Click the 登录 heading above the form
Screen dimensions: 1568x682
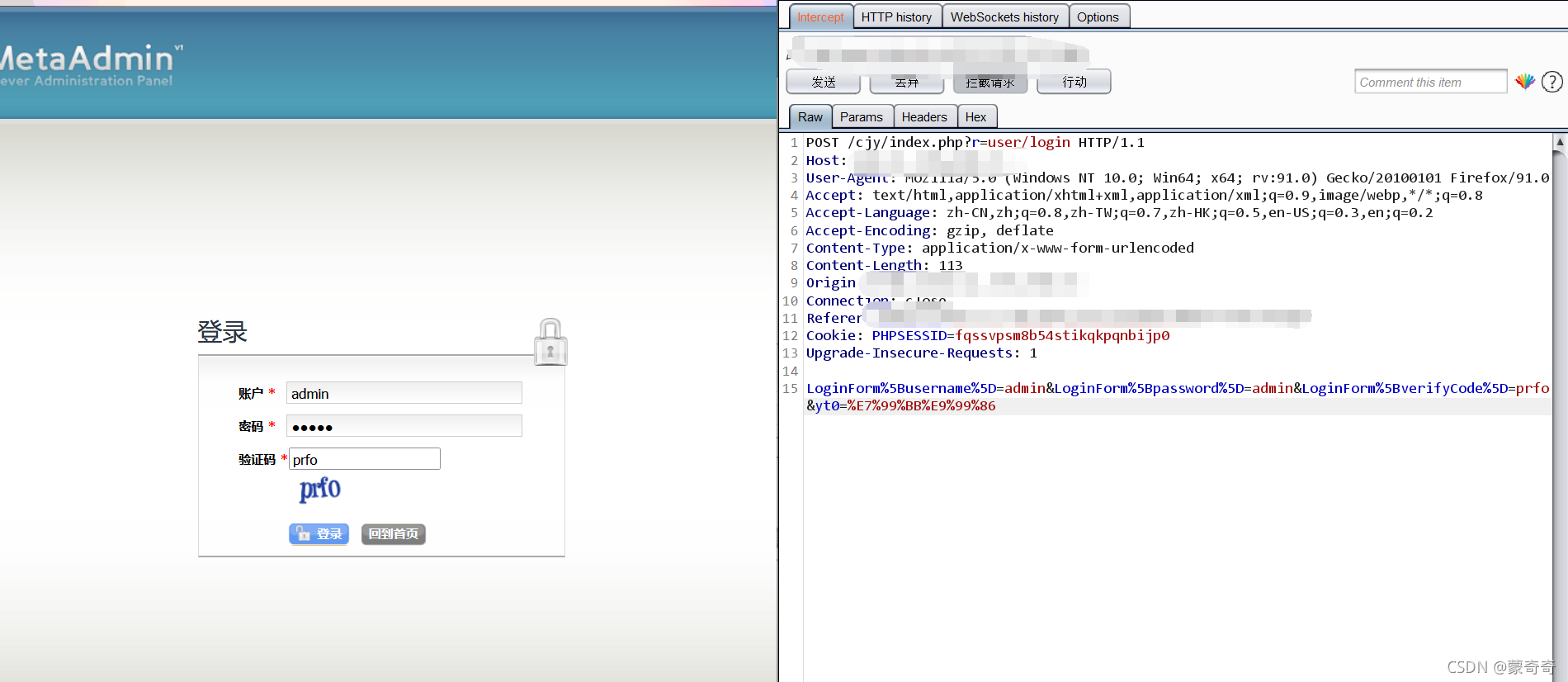point(223,332)
